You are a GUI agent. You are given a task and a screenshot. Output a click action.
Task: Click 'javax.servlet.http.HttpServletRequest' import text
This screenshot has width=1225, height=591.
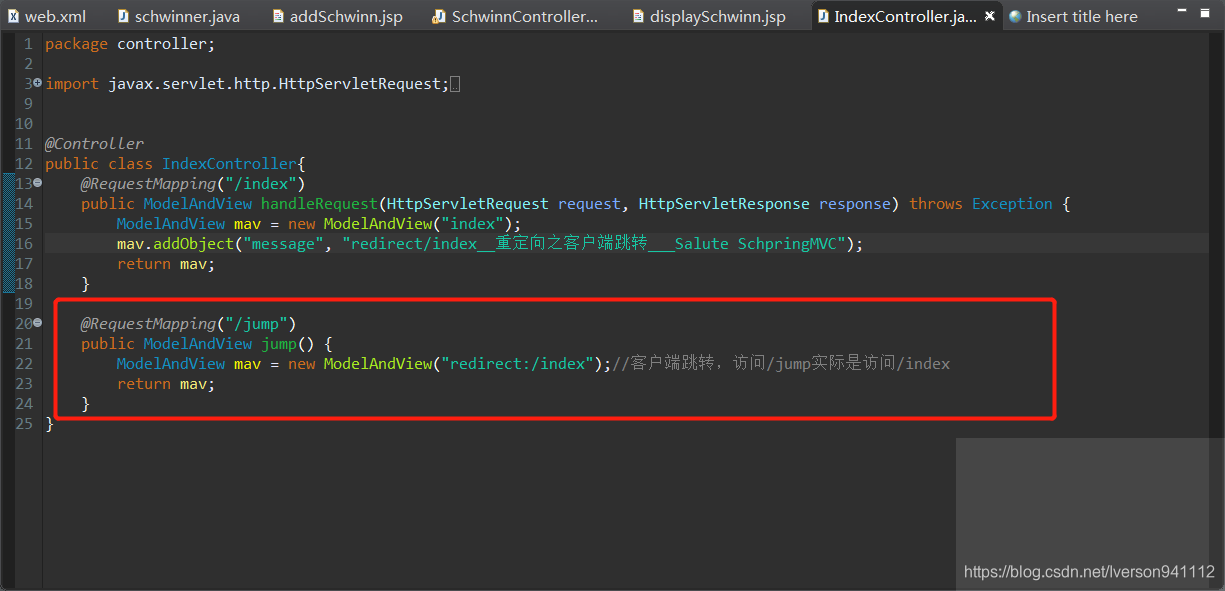(x=275, y=84)
